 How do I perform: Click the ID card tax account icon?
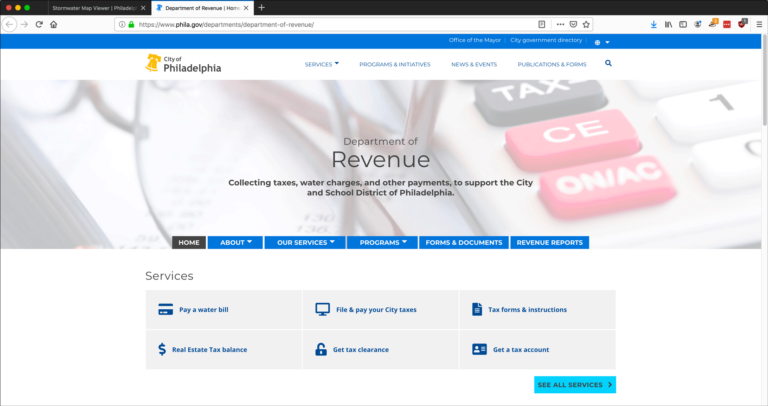click(x=479, y=349)
